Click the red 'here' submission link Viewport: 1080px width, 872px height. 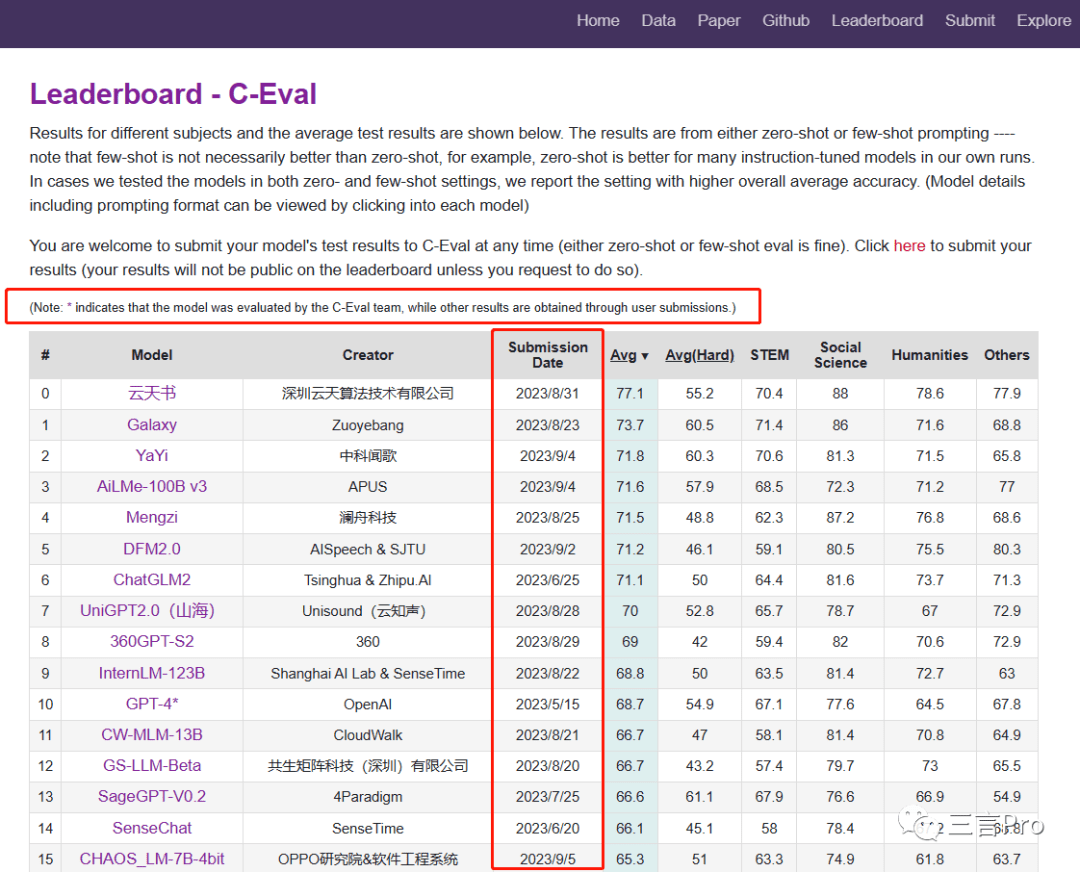(909, 246)
